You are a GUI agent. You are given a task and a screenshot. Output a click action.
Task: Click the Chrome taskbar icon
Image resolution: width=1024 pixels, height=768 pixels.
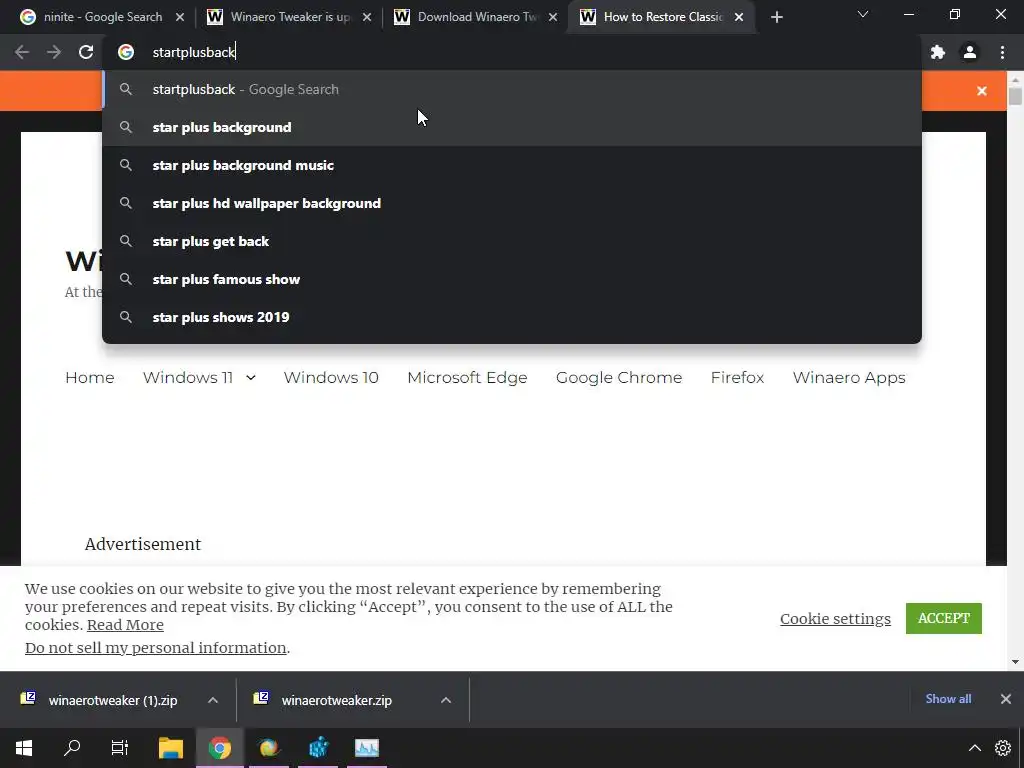(x=220, y=748)
